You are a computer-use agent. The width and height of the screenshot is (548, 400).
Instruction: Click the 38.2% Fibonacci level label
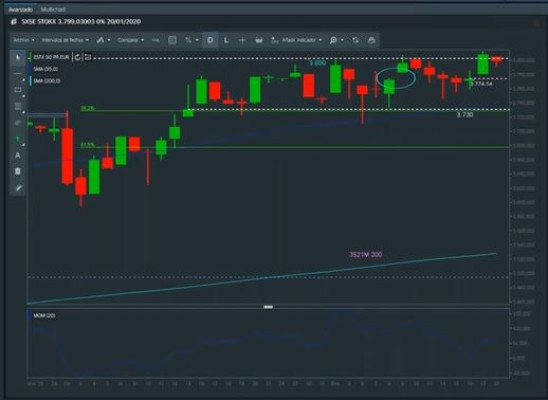click(x=87, y=109)
